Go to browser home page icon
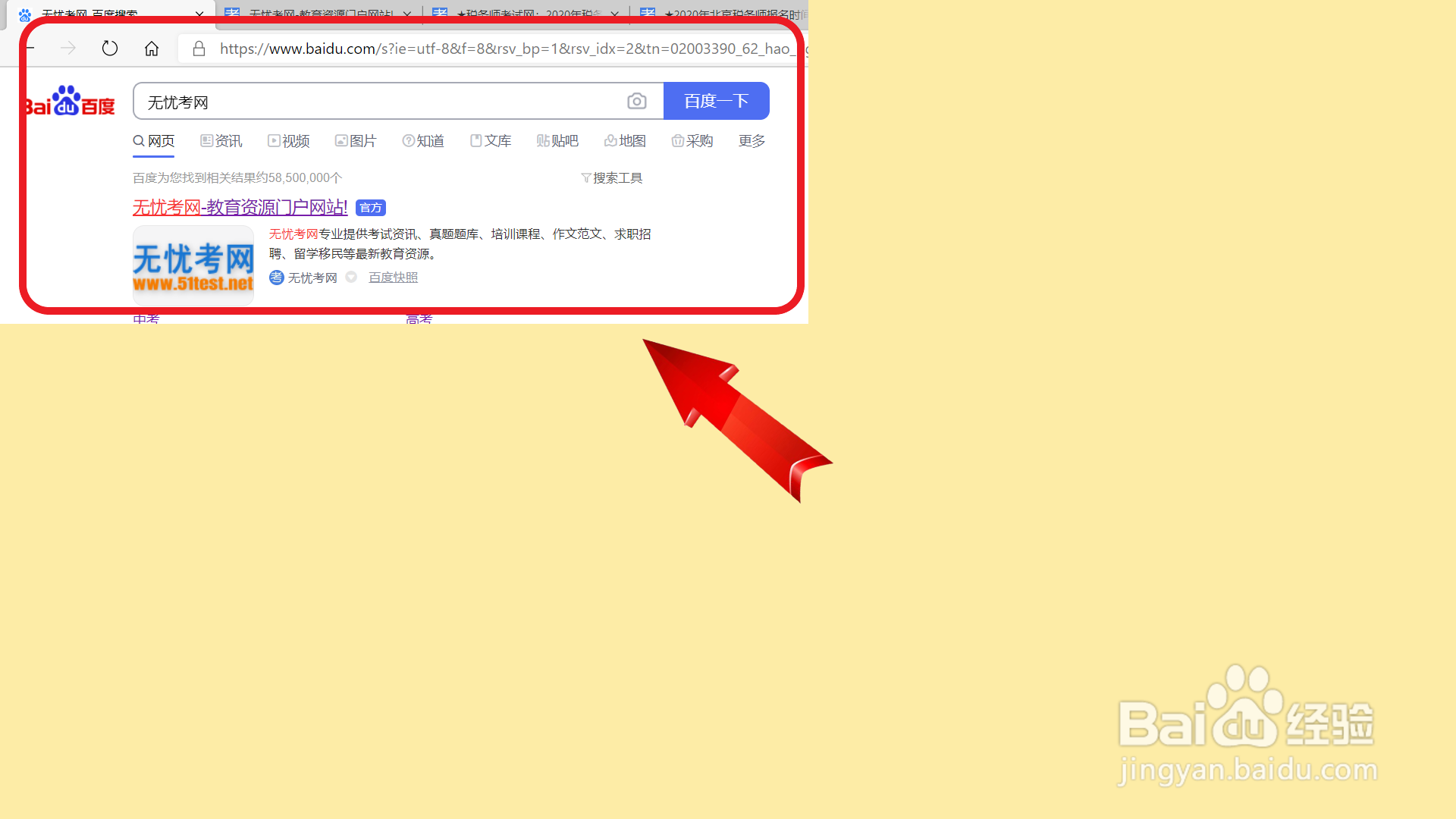 (x=152, y=49)
